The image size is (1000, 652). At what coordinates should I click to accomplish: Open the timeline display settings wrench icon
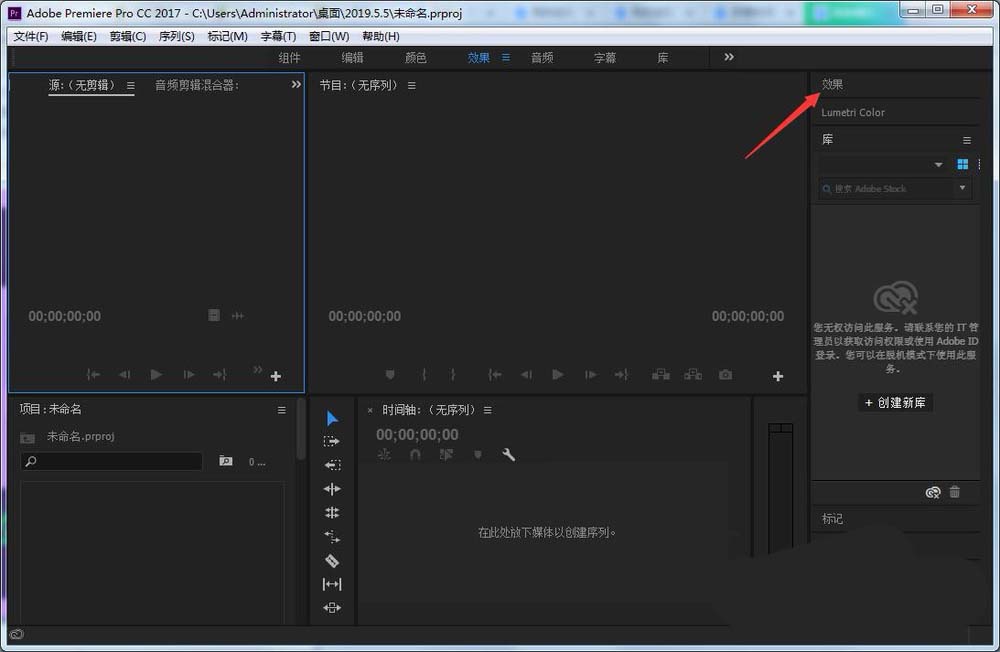tap(508, 453)
